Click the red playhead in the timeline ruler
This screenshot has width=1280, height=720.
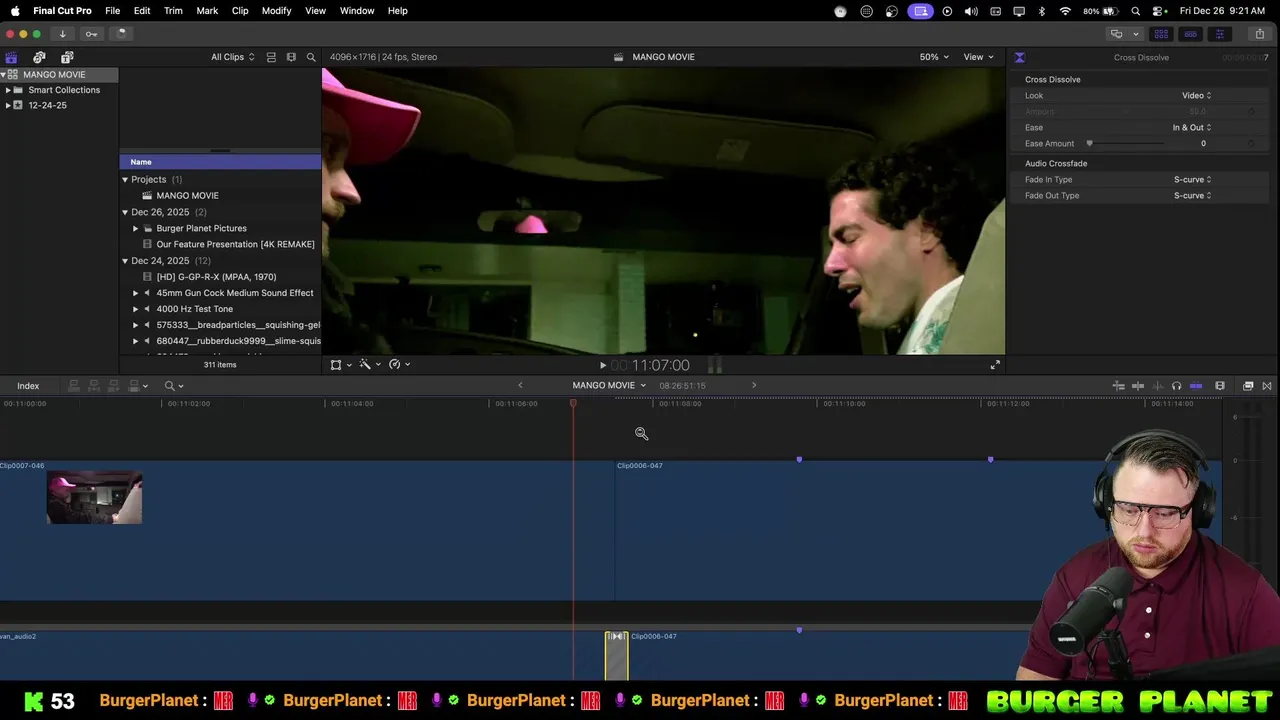point(573,403)
